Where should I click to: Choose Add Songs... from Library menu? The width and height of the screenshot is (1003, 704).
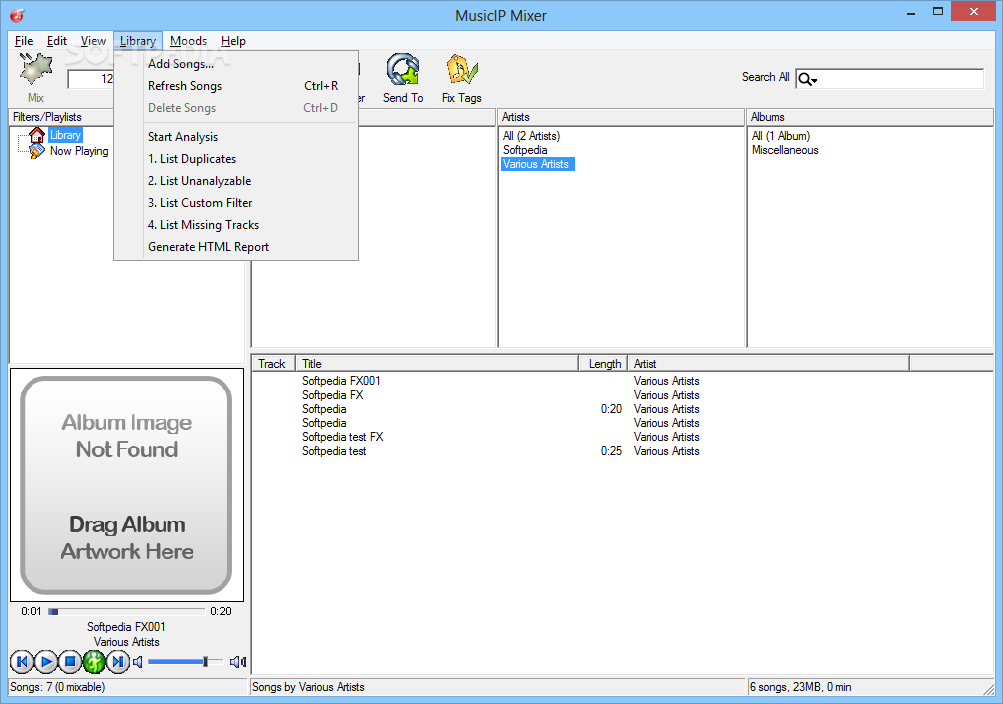pyautogui.click(x=236, y=64)
